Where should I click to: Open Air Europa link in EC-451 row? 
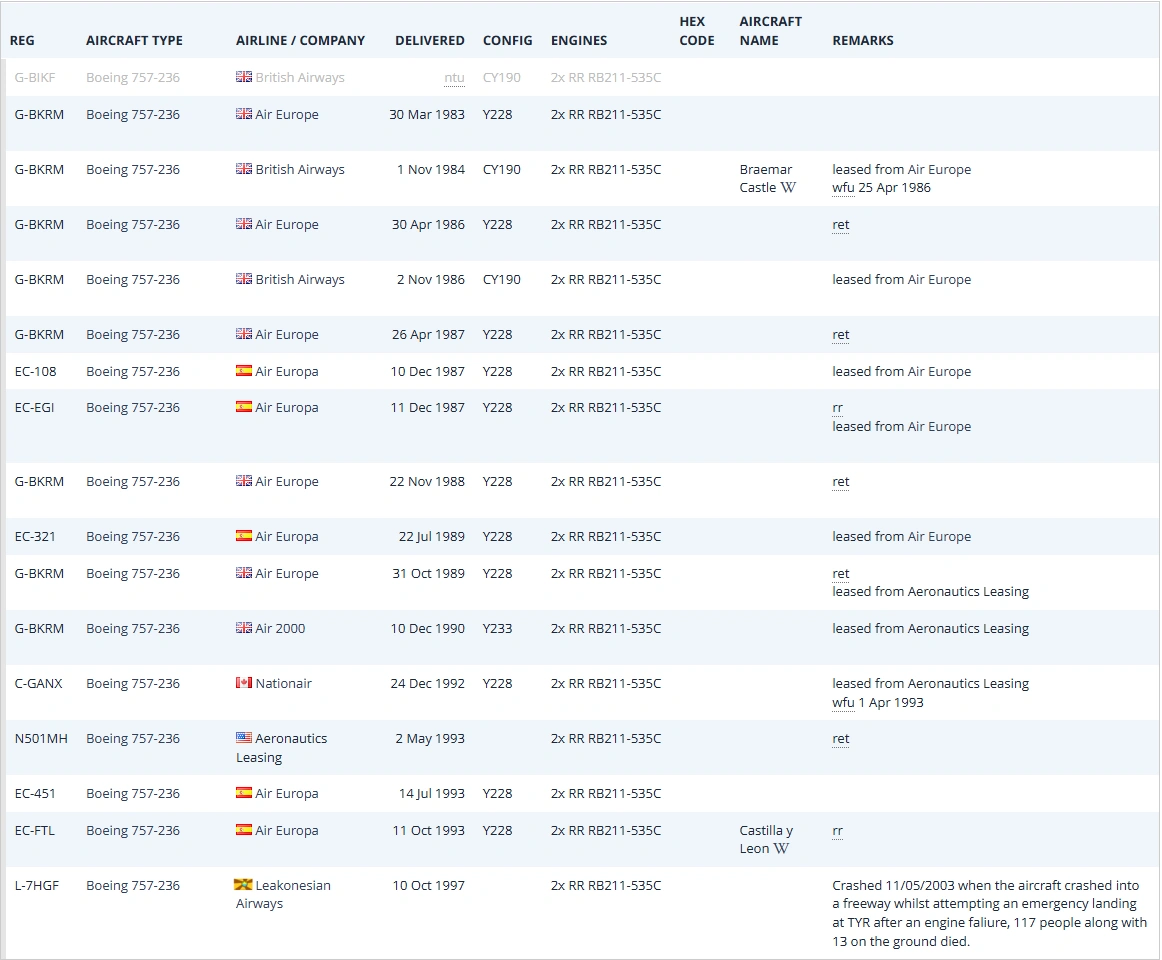click(x=287, y=793)
